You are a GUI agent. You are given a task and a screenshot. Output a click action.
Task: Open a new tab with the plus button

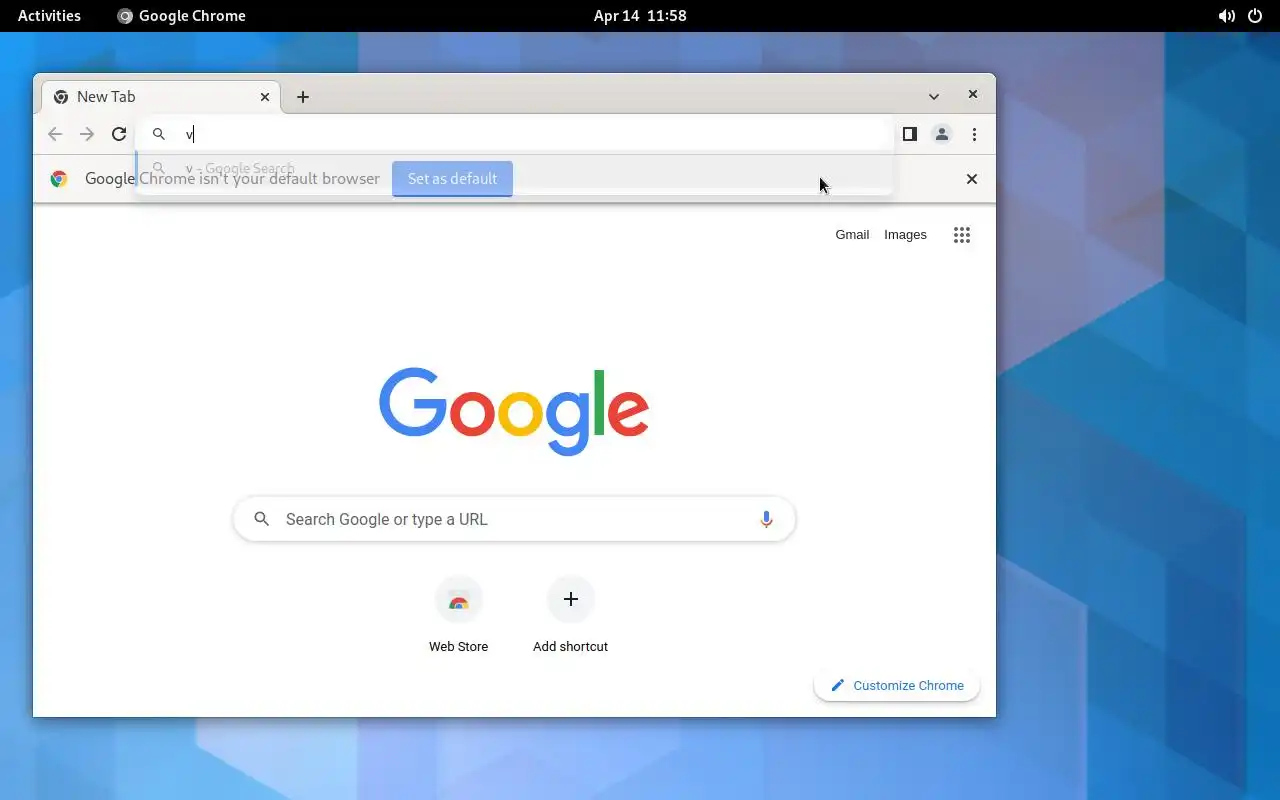pyautogui.click(x=303, y=97)
